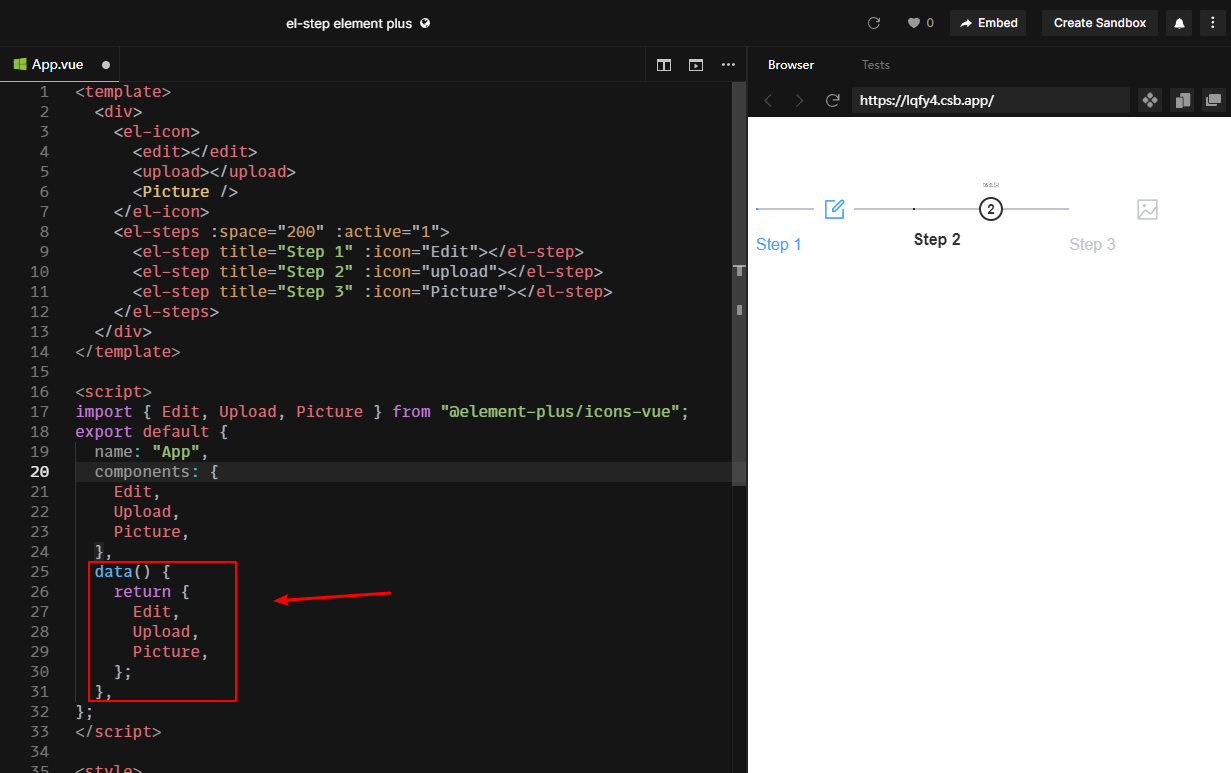1231x773 pixels.
Task: Click Create Sandbox button
Action: pos(1100,23)
